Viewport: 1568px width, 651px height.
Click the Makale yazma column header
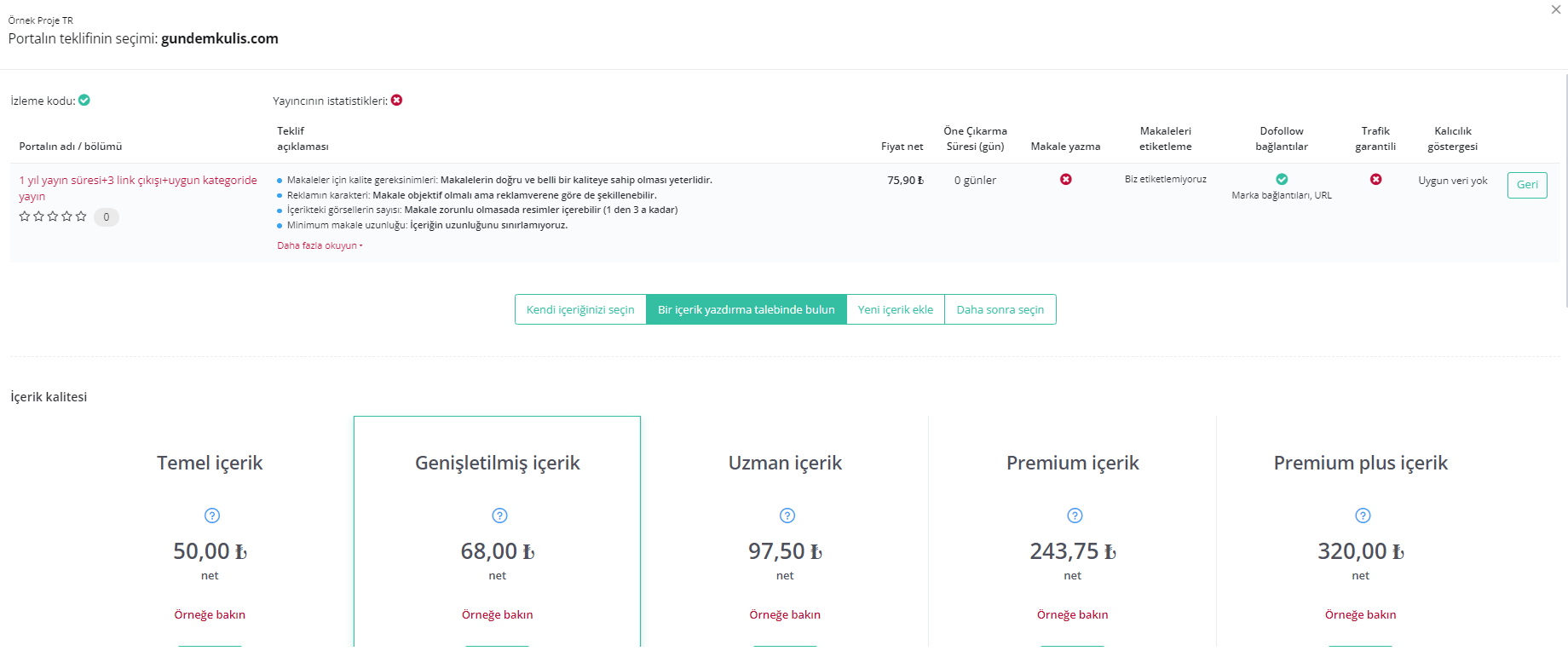[1065, 147]
